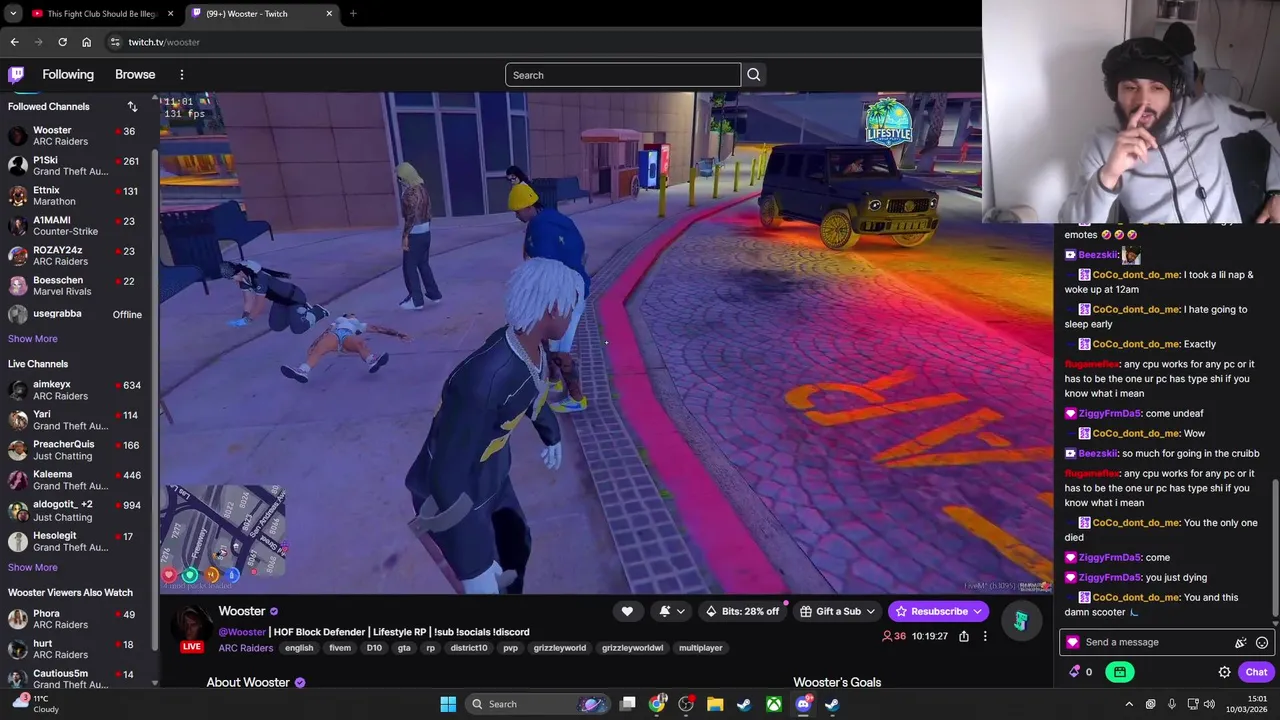Go to browser home page
The width and height of the screenshot is (1280, 720).
[x=86, y=42]
